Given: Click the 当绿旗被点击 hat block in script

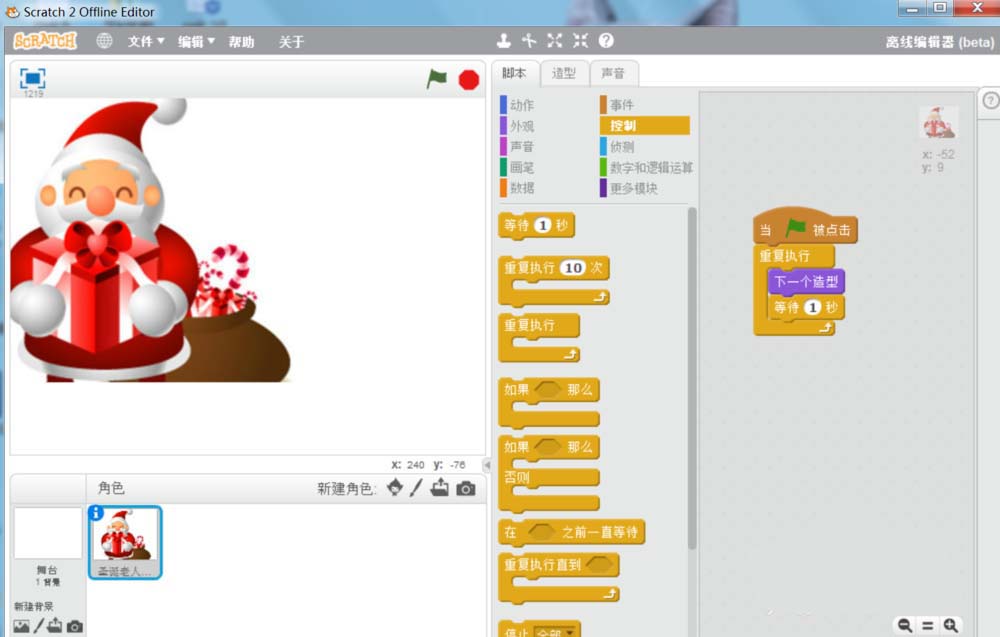Looking at the screenshot, I should point(805,228).
